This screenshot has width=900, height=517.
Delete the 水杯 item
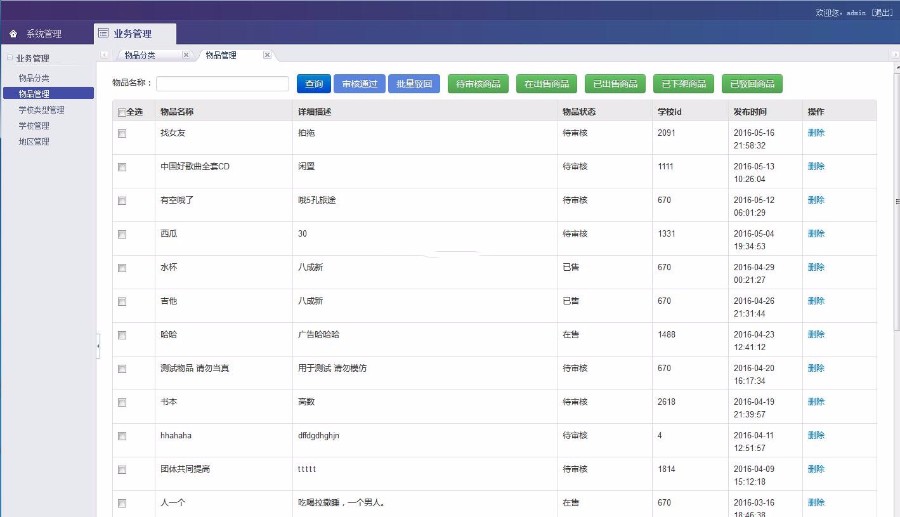pos(816,267)
